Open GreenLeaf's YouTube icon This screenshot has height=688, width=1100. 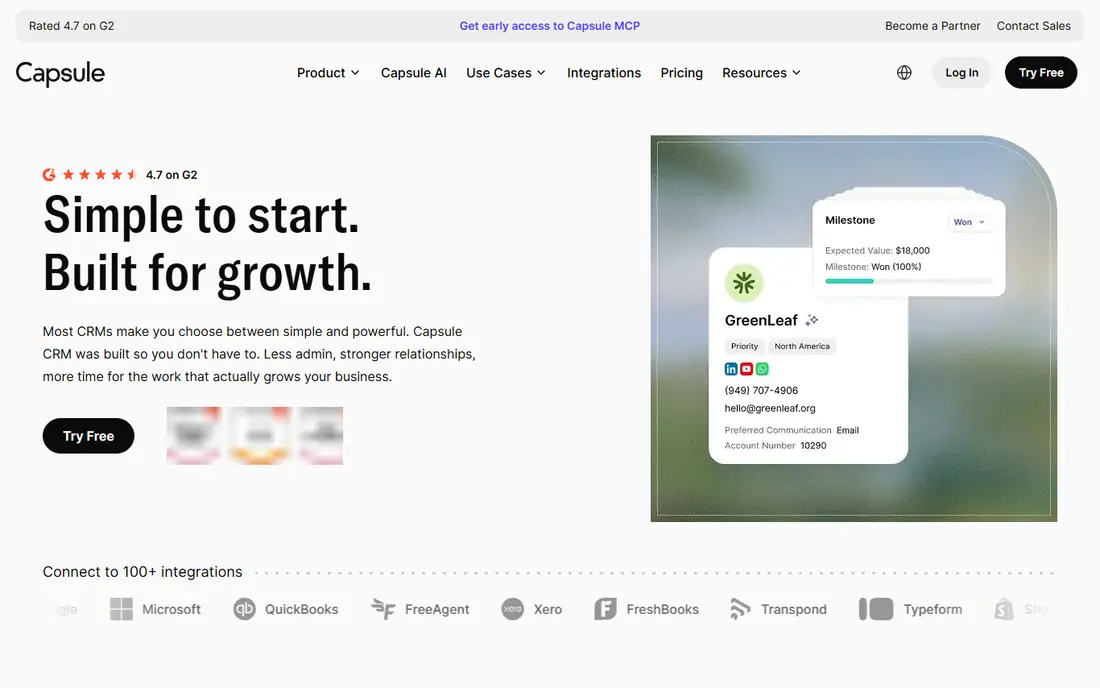pos(746,369)
